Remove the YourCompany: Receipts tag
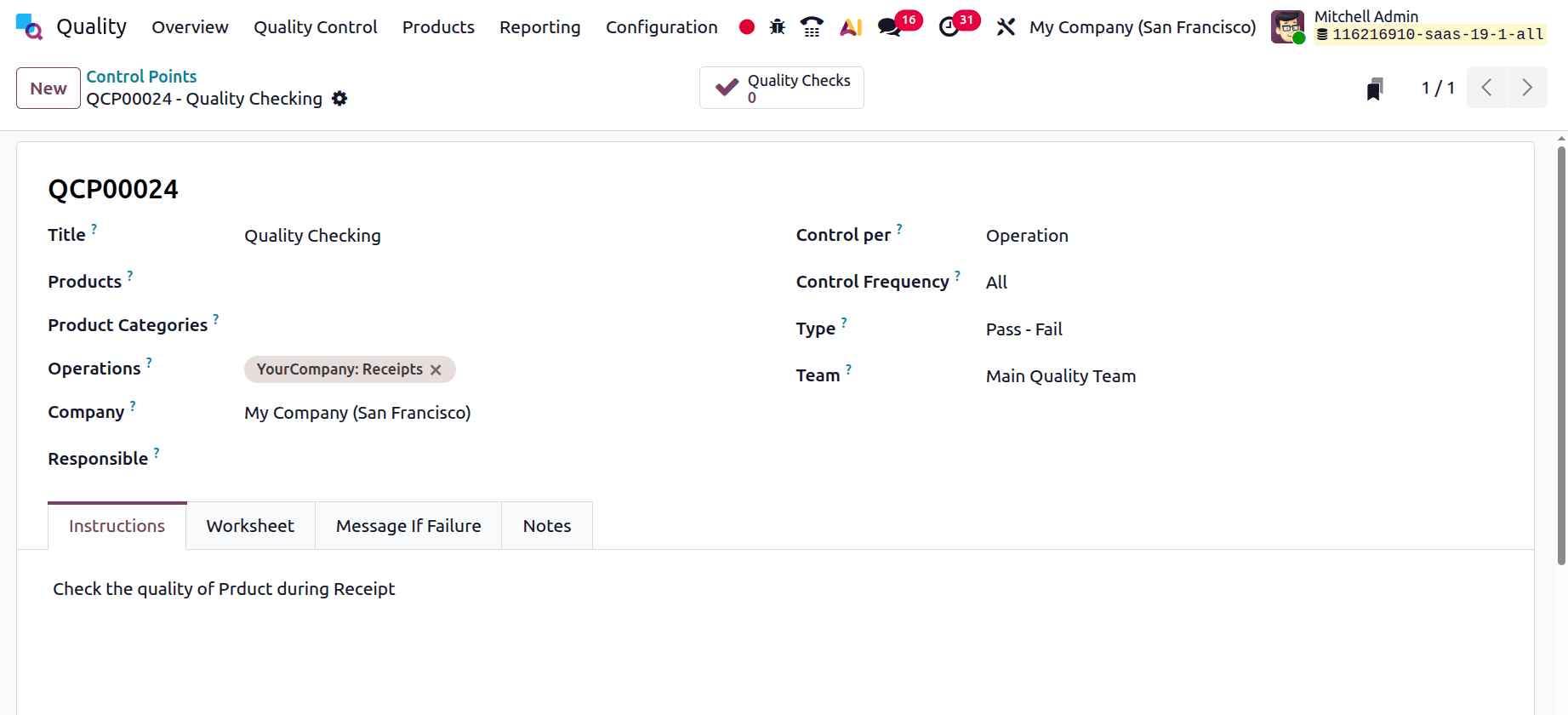 pyautogui.click(x=436, y=370)
